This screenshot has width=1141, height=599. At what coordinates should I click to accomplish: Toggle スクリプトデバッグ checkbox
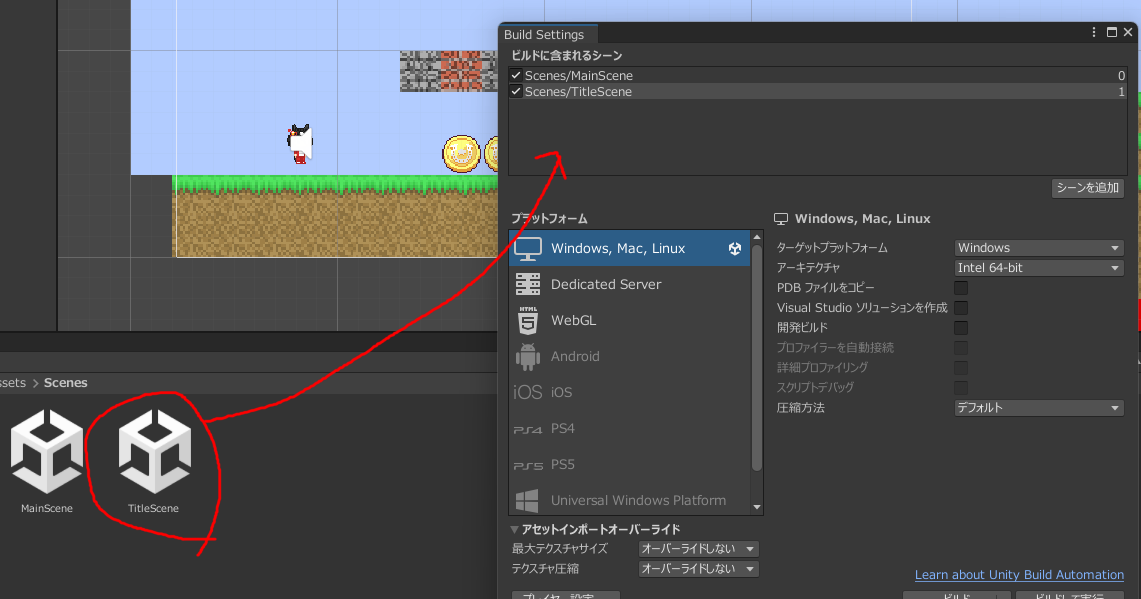961,388
